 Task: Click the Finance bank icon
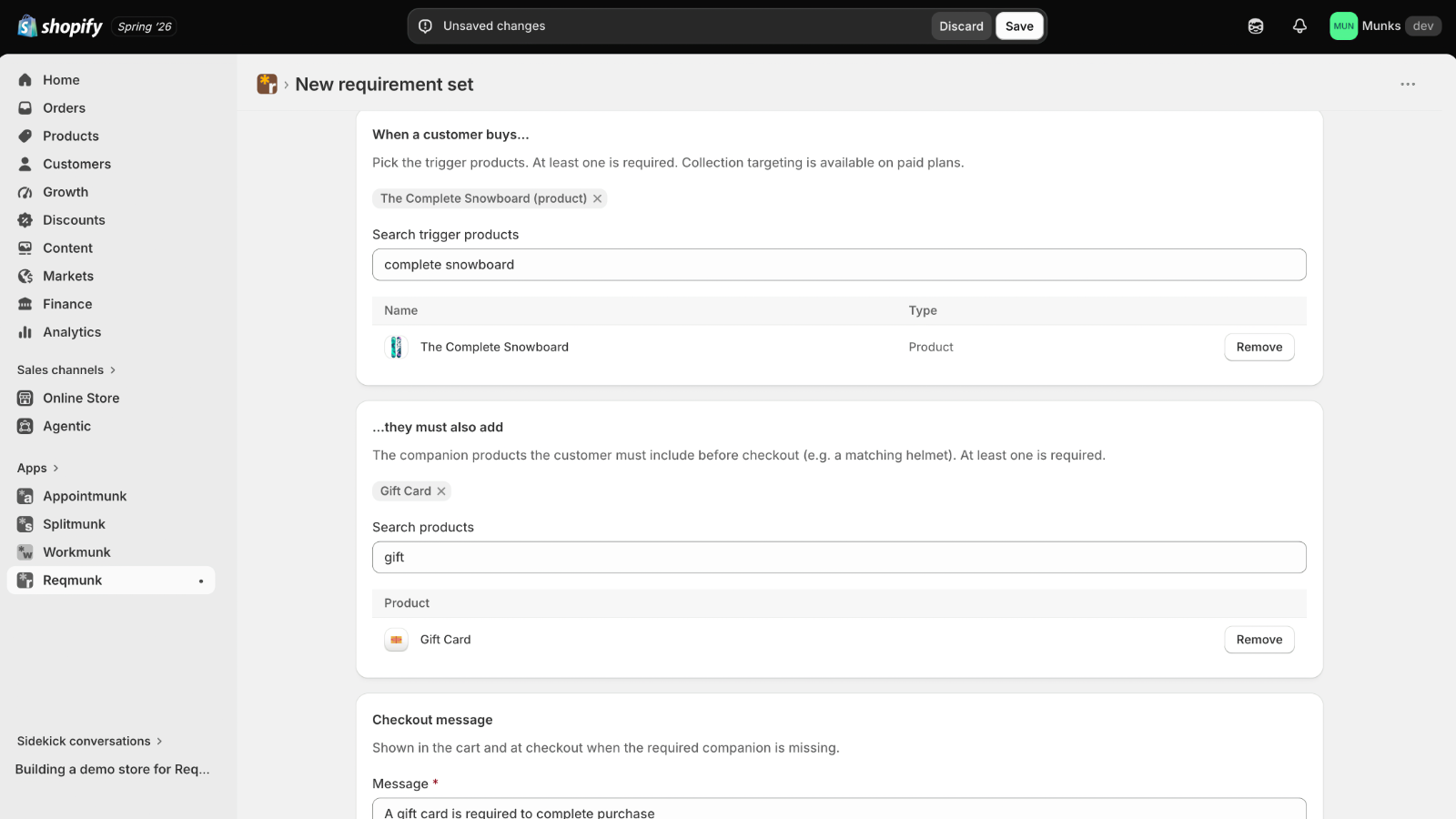(25, 305)
